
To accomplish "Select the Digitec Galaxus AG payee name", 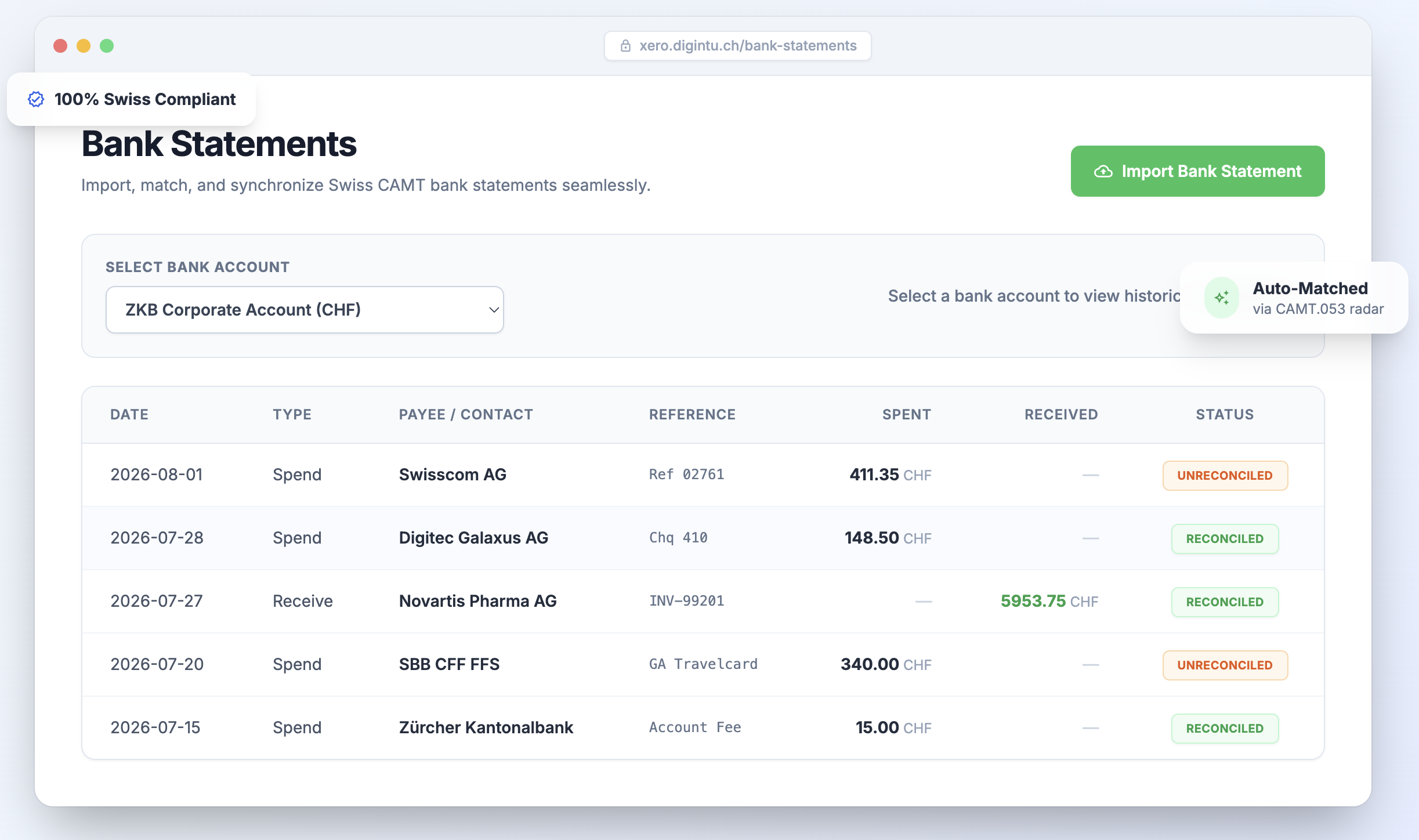I will [x=473, y=538].
